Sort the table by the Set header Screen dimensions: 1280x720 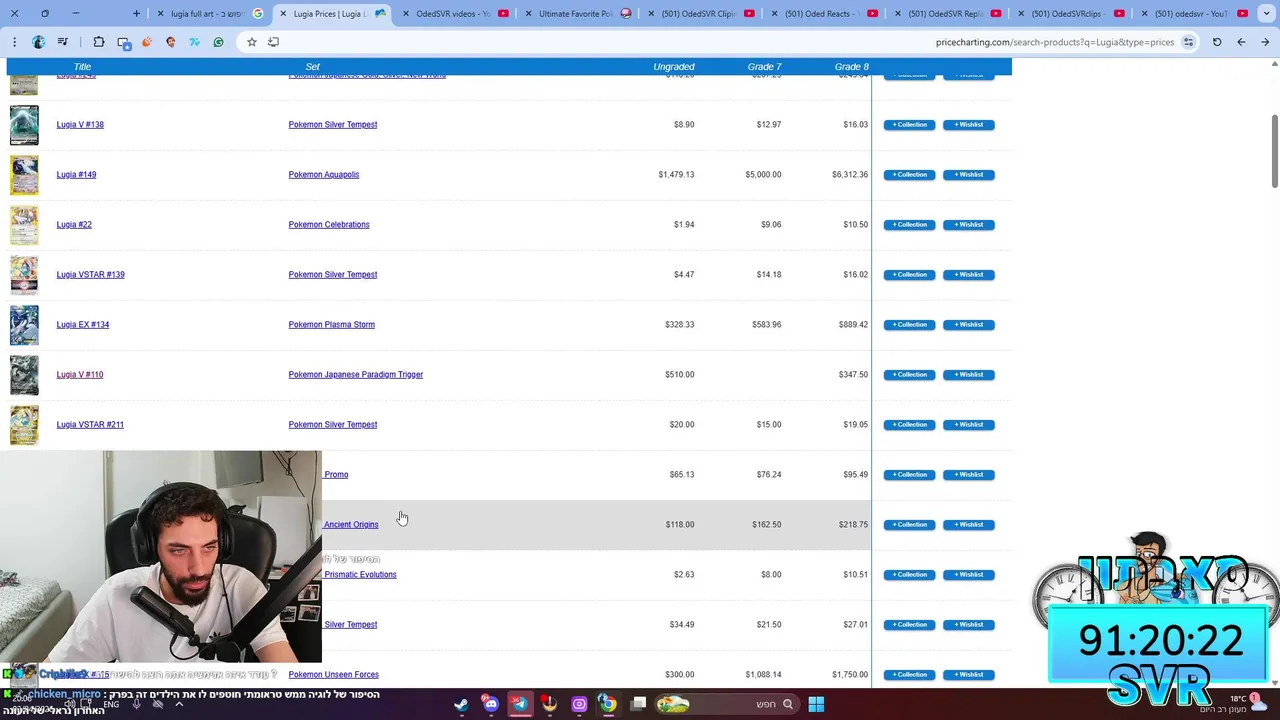(313, 67)
